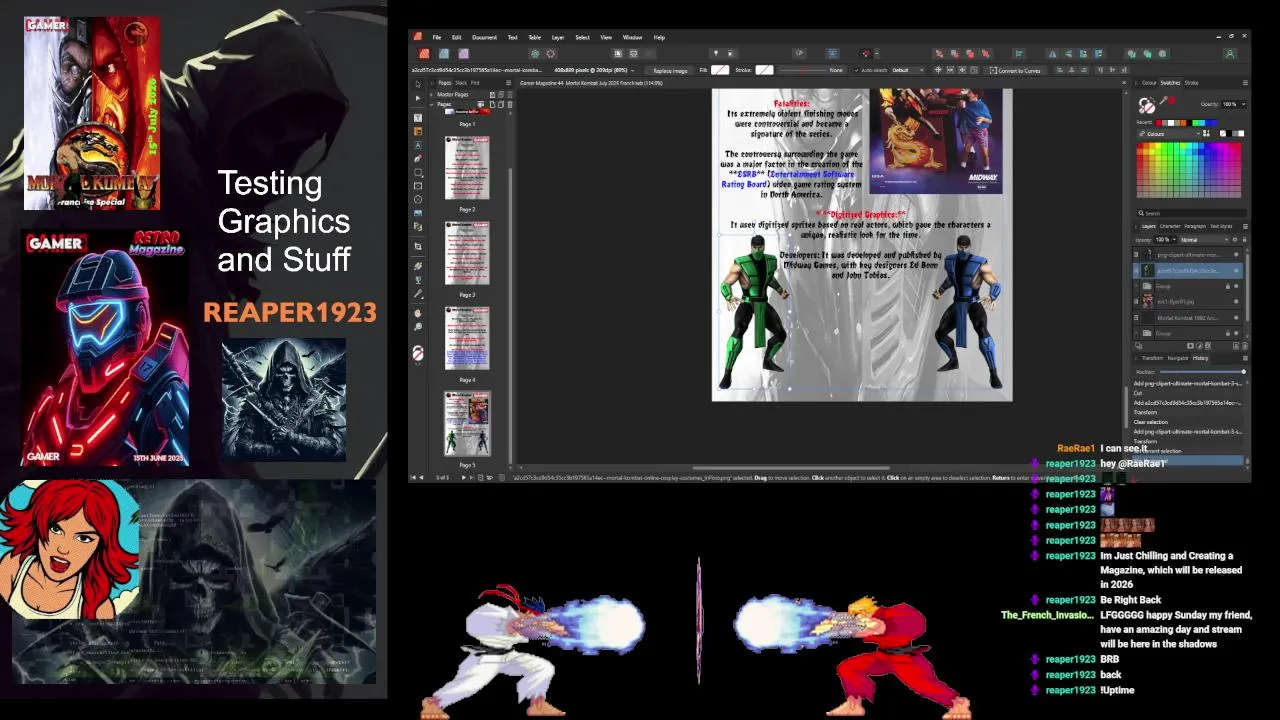
Task: Click the mask layer icon below layers list
Action: [x=1190, y=346]
